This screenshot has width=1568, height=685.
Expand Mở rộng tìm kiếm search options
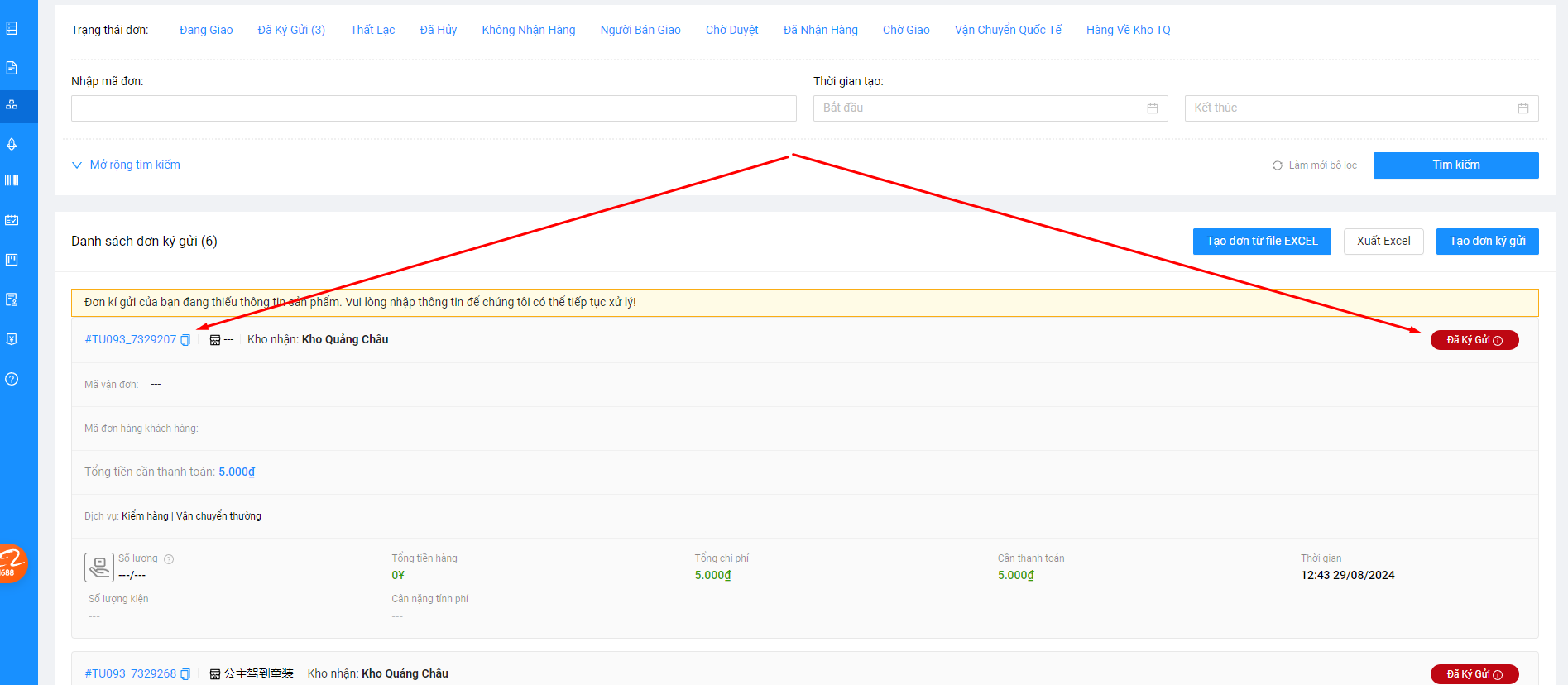click(x=126, y=165)
